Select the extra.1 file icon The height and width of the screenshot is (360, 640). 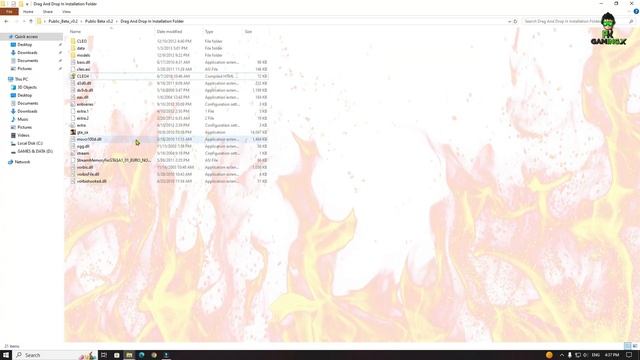73,111
